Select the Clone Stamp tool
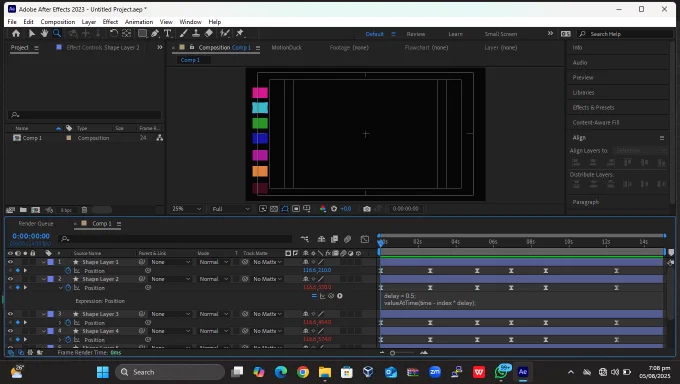The image size is (680, 384). click(196, 33)
